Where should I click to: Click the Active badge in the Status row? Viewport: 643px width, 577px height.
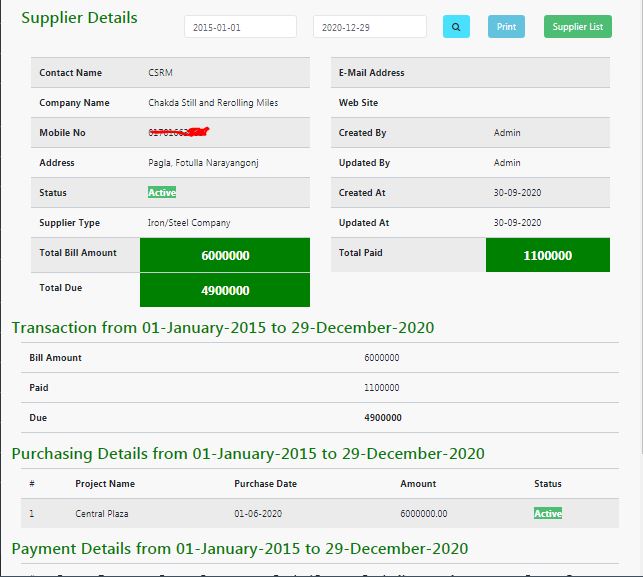coord(162,192)
